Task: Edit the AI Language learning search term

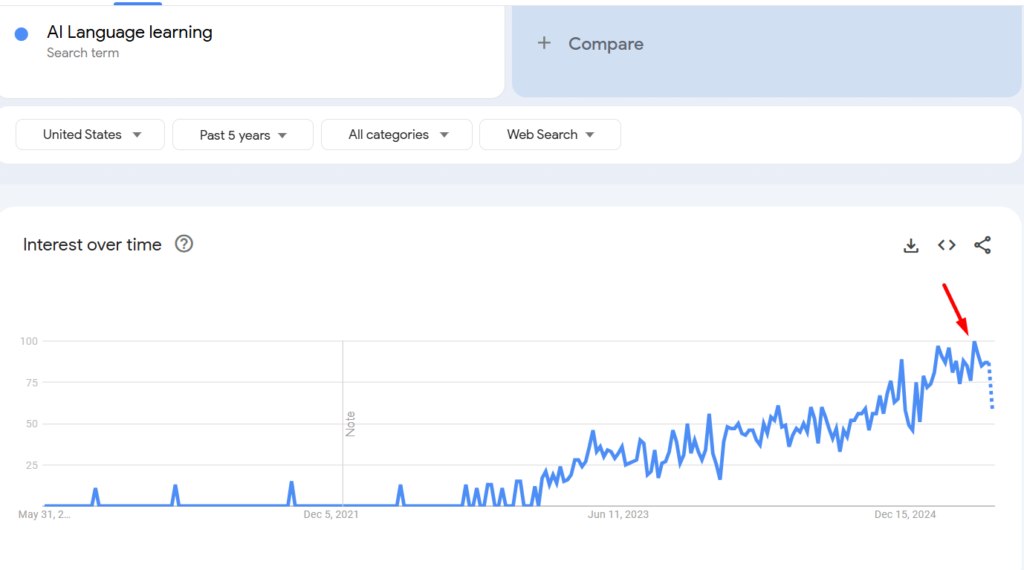Action: (129, 32)
